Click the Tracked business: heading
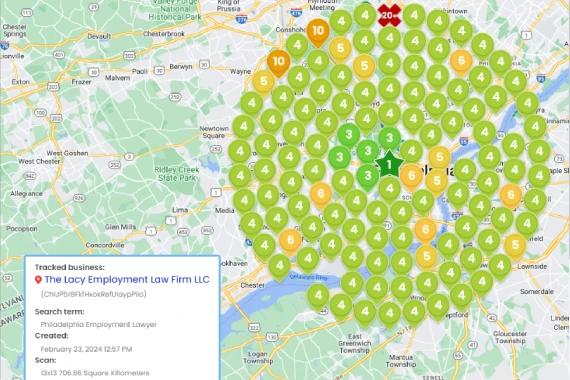Image resolution: width=570 pixels, height=380 pixels. pyautogui.click(x=69, y=267)
